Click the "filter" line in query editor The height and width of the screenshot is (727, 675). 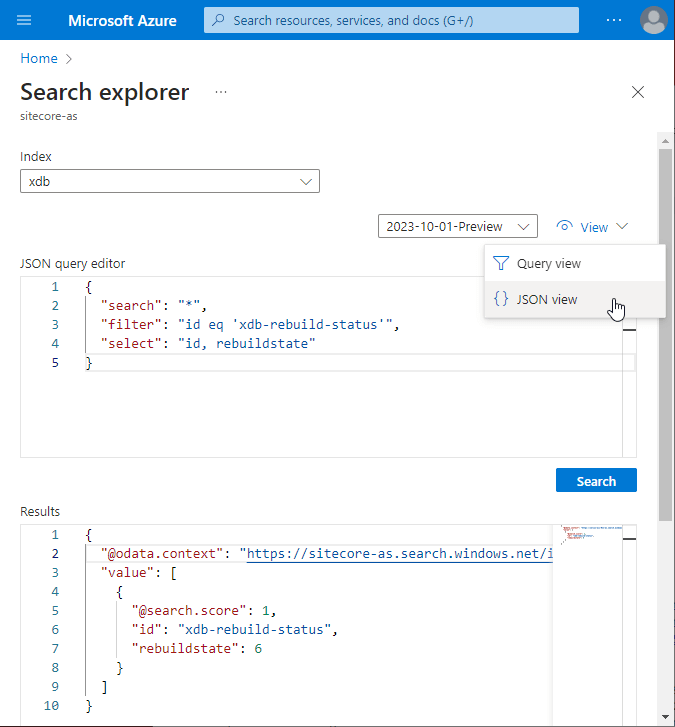250,325
